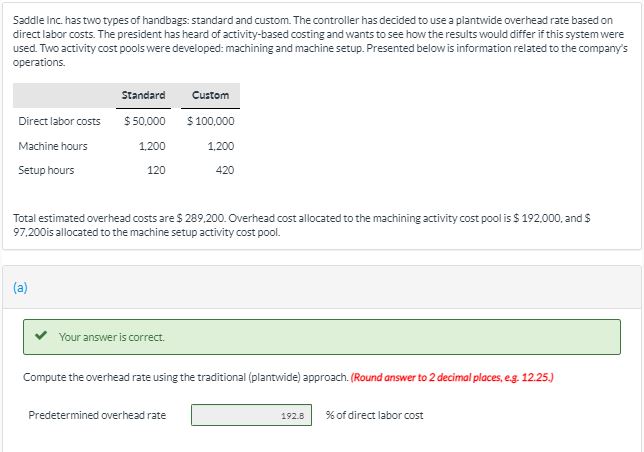
Task: Click the $ 50,000 standard labor cost cell
Action: click(145, 121)
